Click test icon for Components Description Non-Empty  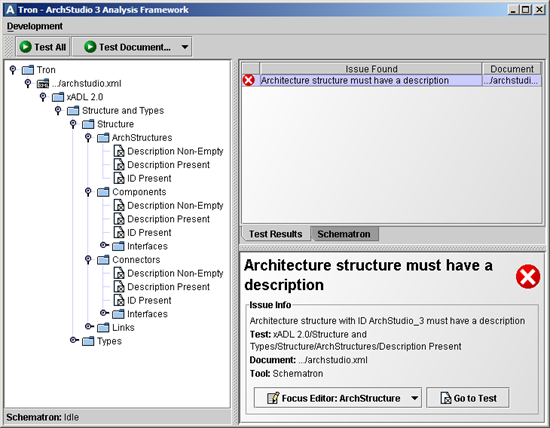[x=119, y=206]
